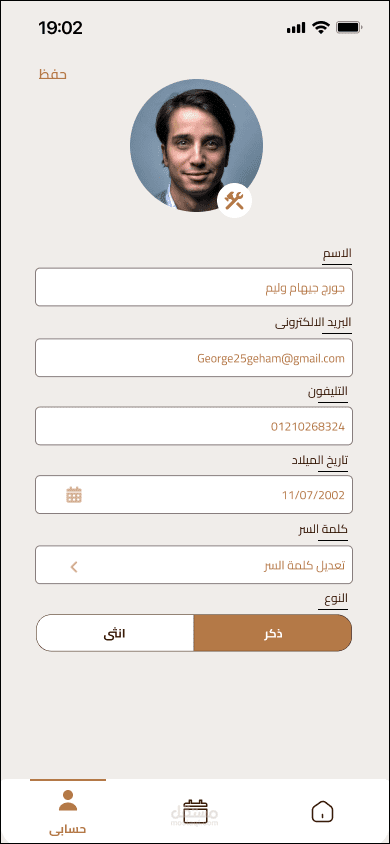390x844 pixels.
Task: Select ذكر gender option
Action: (x=273, y=633)
